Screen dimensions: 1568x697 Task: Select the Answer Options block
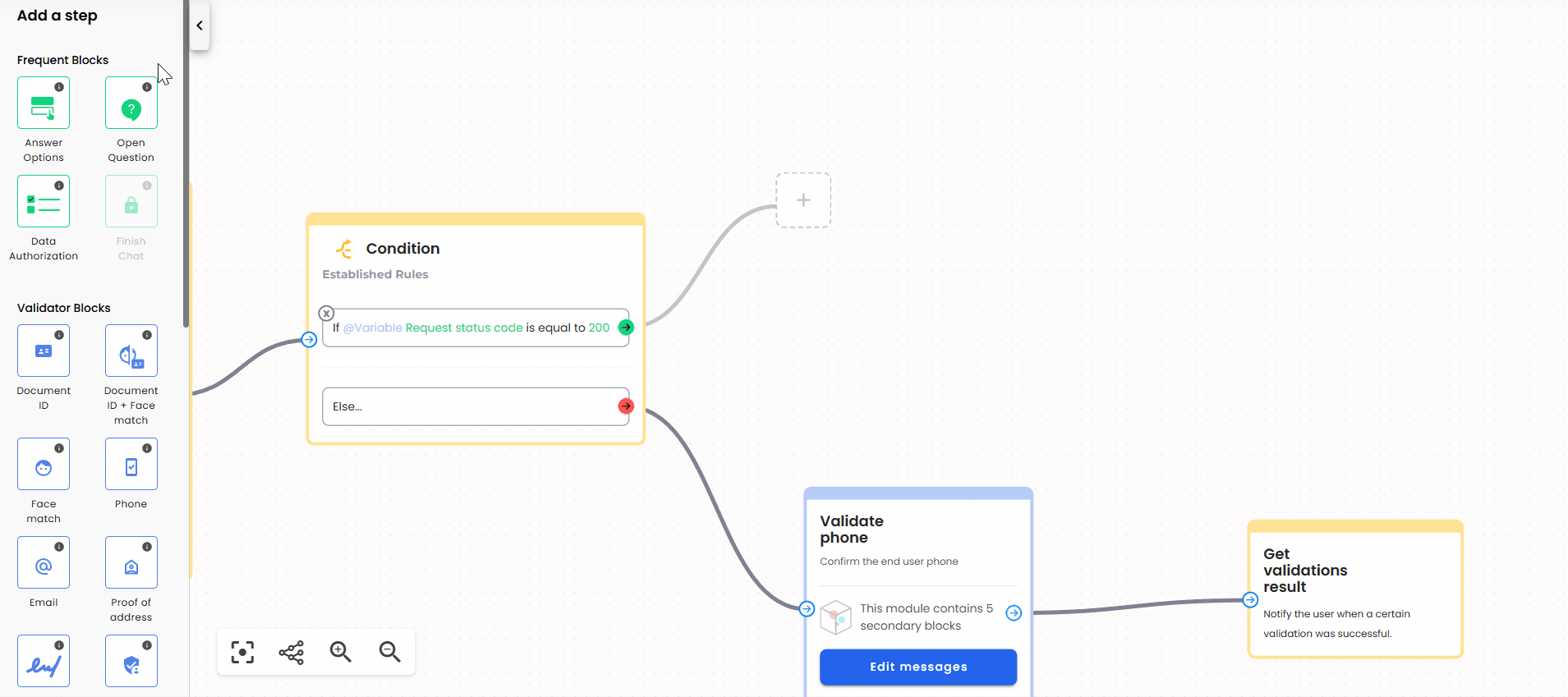44,103
